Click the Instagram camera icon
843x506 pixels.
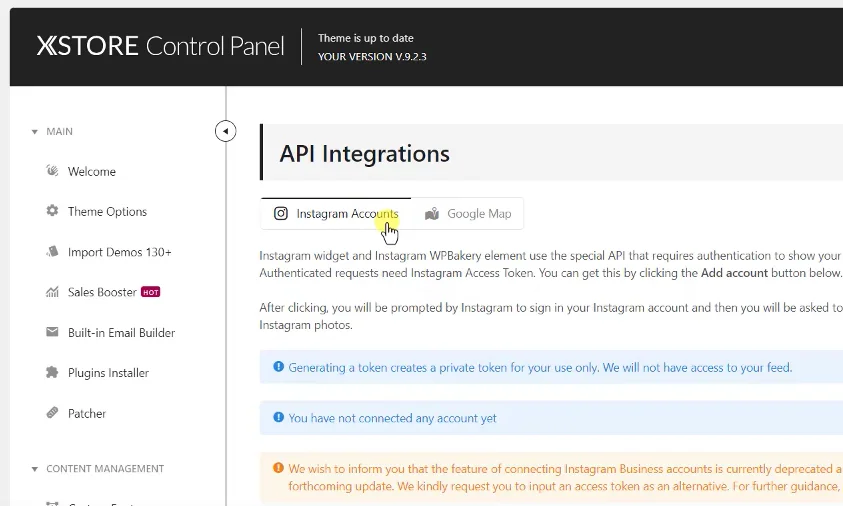(281, 213)
